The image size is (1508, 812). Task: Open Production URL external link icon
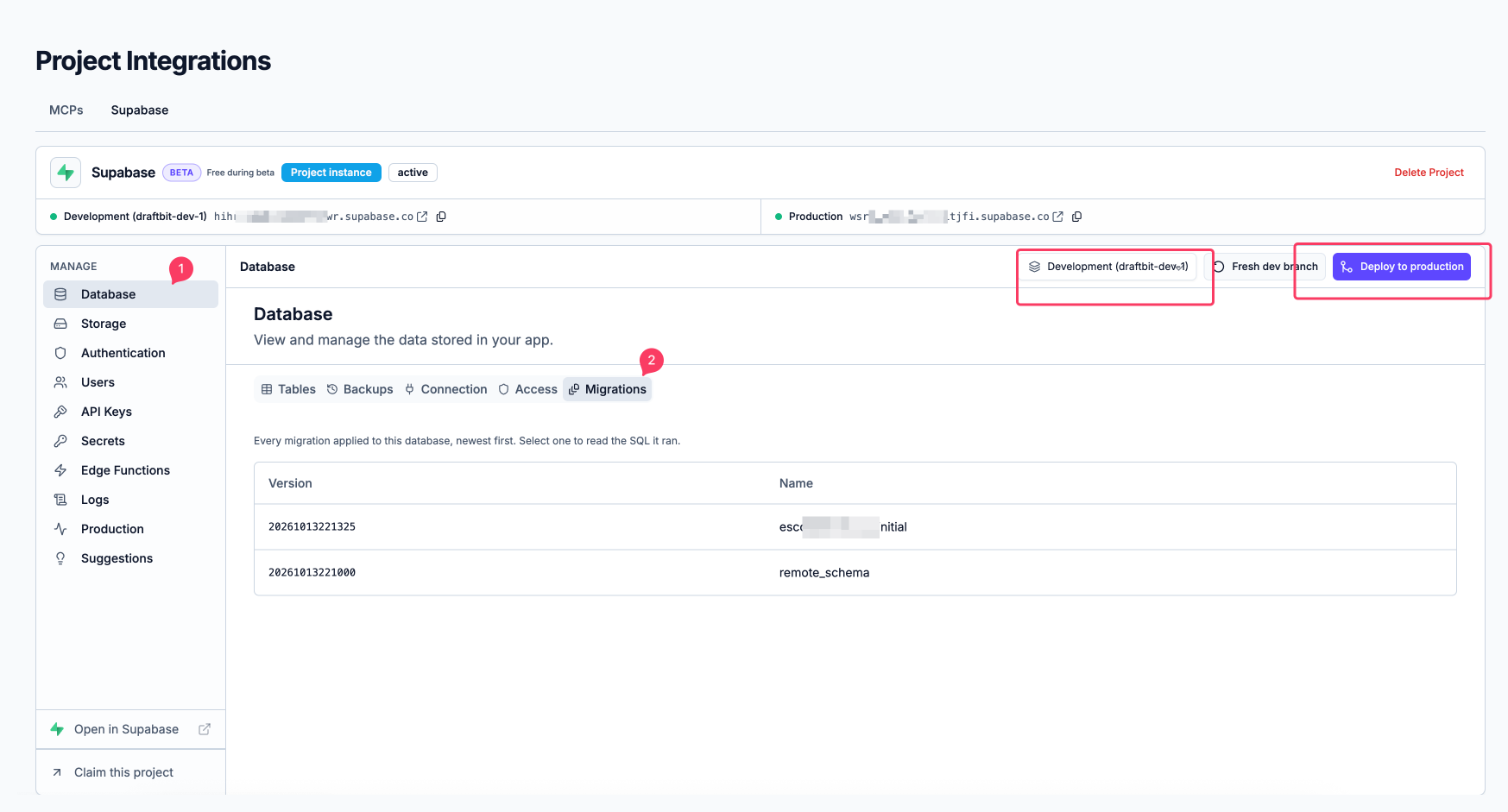tap(1057, 217)
